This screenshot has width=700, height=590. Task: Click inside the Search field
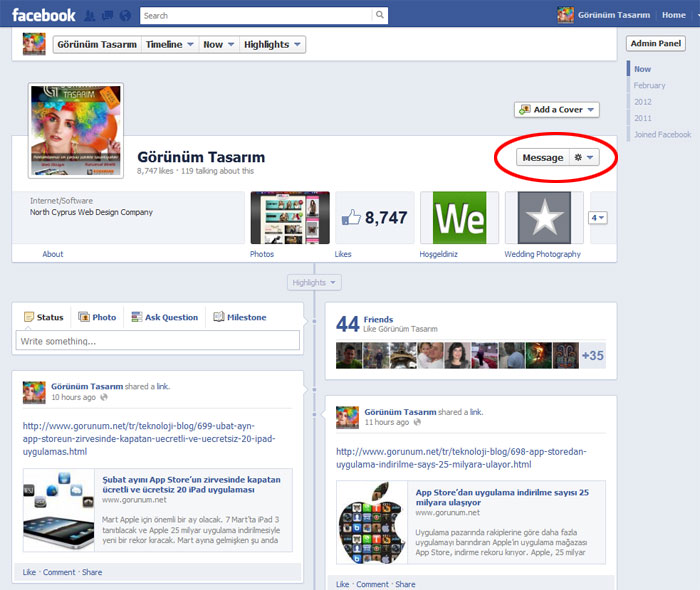(x=256, y=16)
